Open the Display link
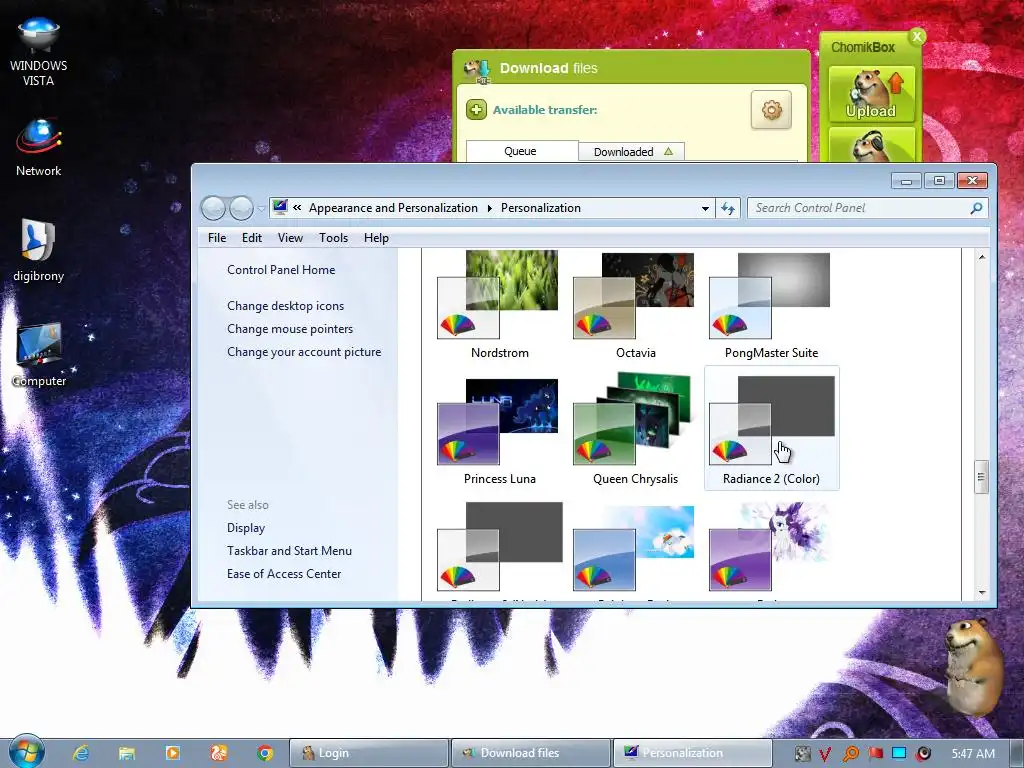This screenshot has height=768, width=1024. click(246, 528)
